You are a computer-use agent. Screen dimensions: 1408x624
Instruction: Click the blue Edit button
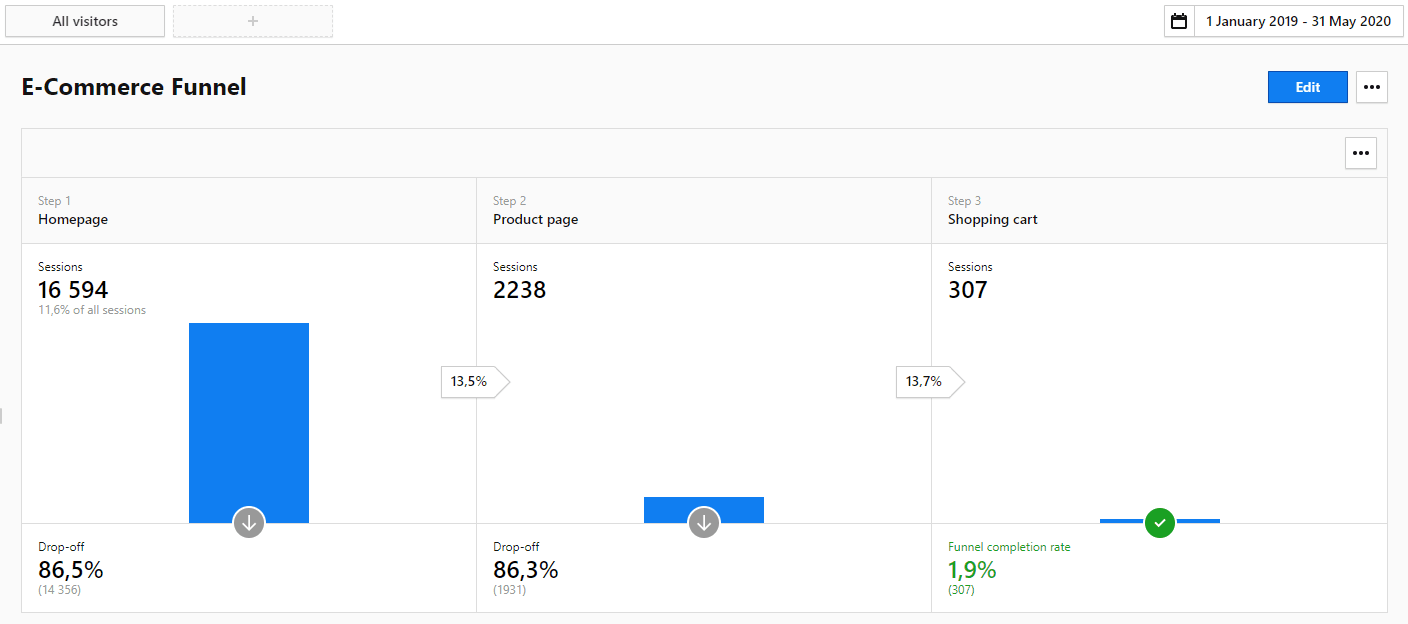tap(1307, 87)
